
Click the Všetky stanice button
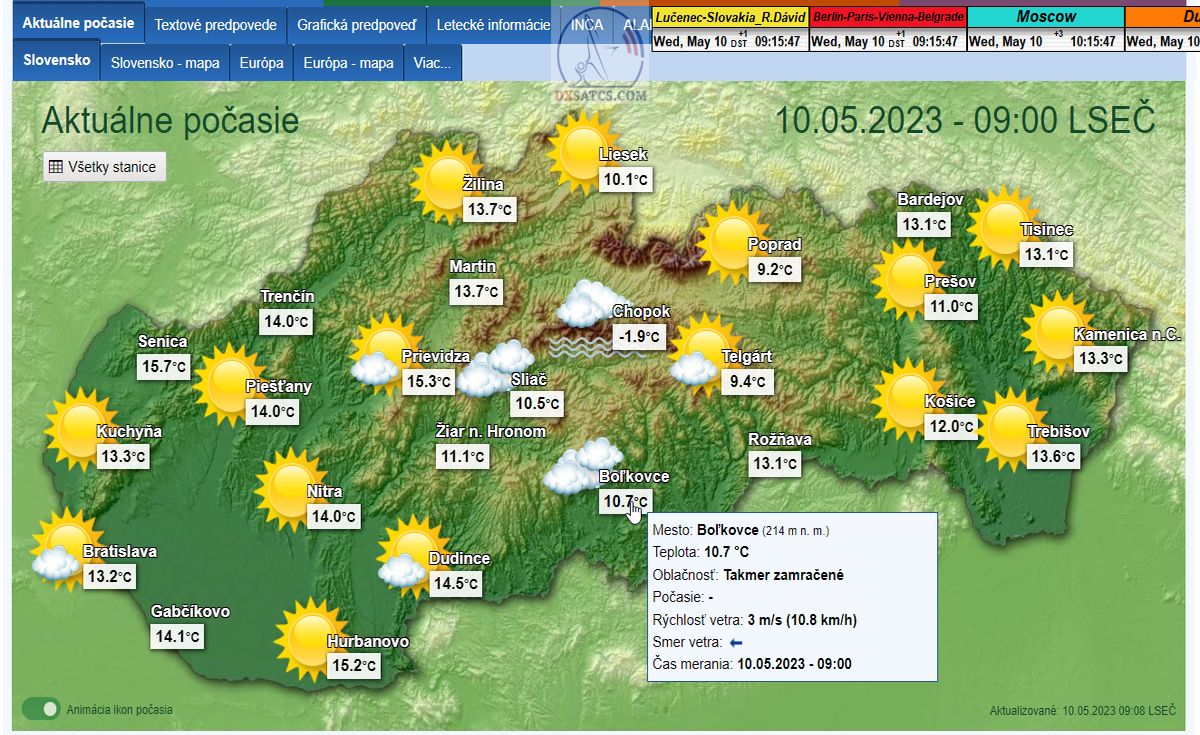(x=104, y=167)
